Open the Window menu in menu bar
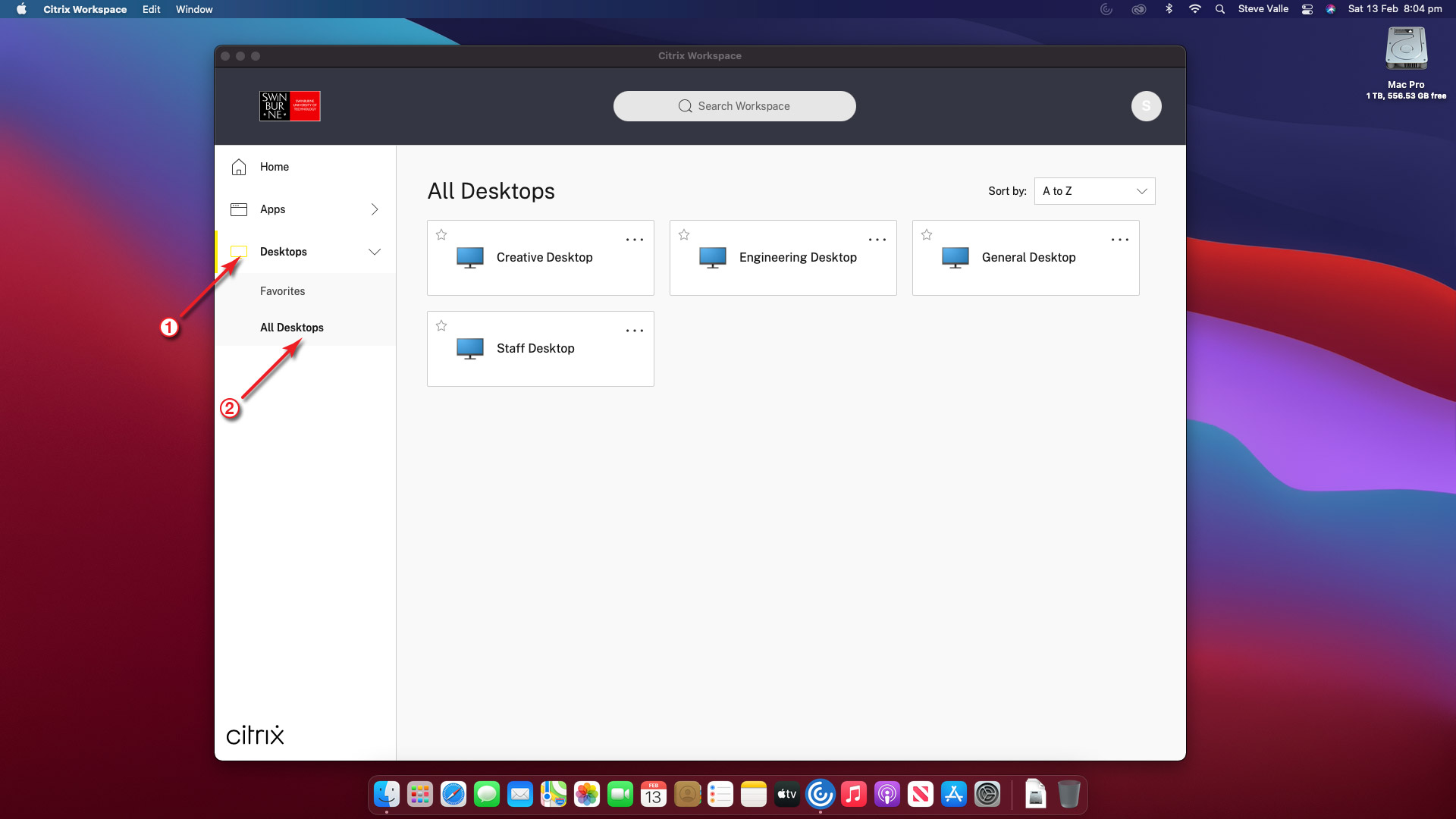Image resolution: width=1456 pixels, height=819 pixels. click(194, 9)
